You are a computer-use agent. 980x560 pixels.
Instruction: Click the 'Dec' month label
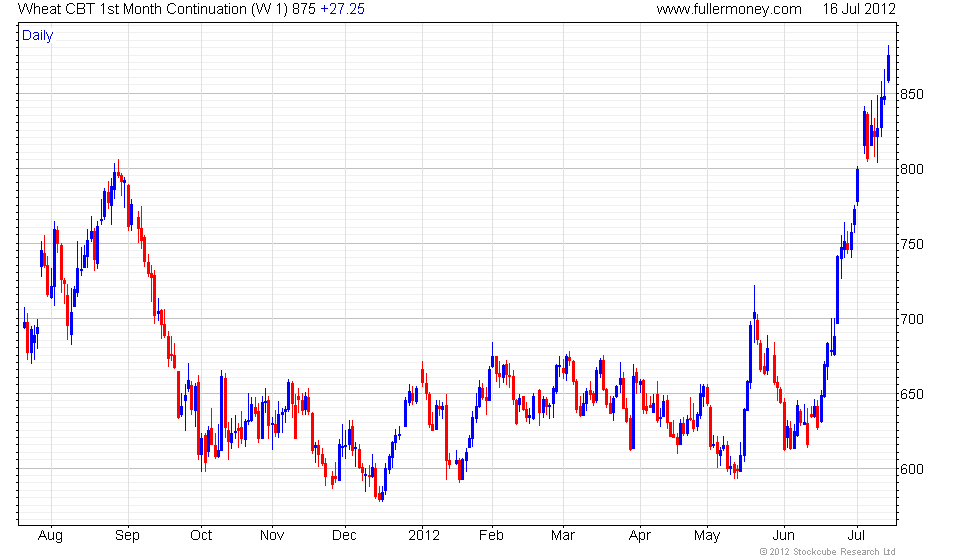click(344, 536)
